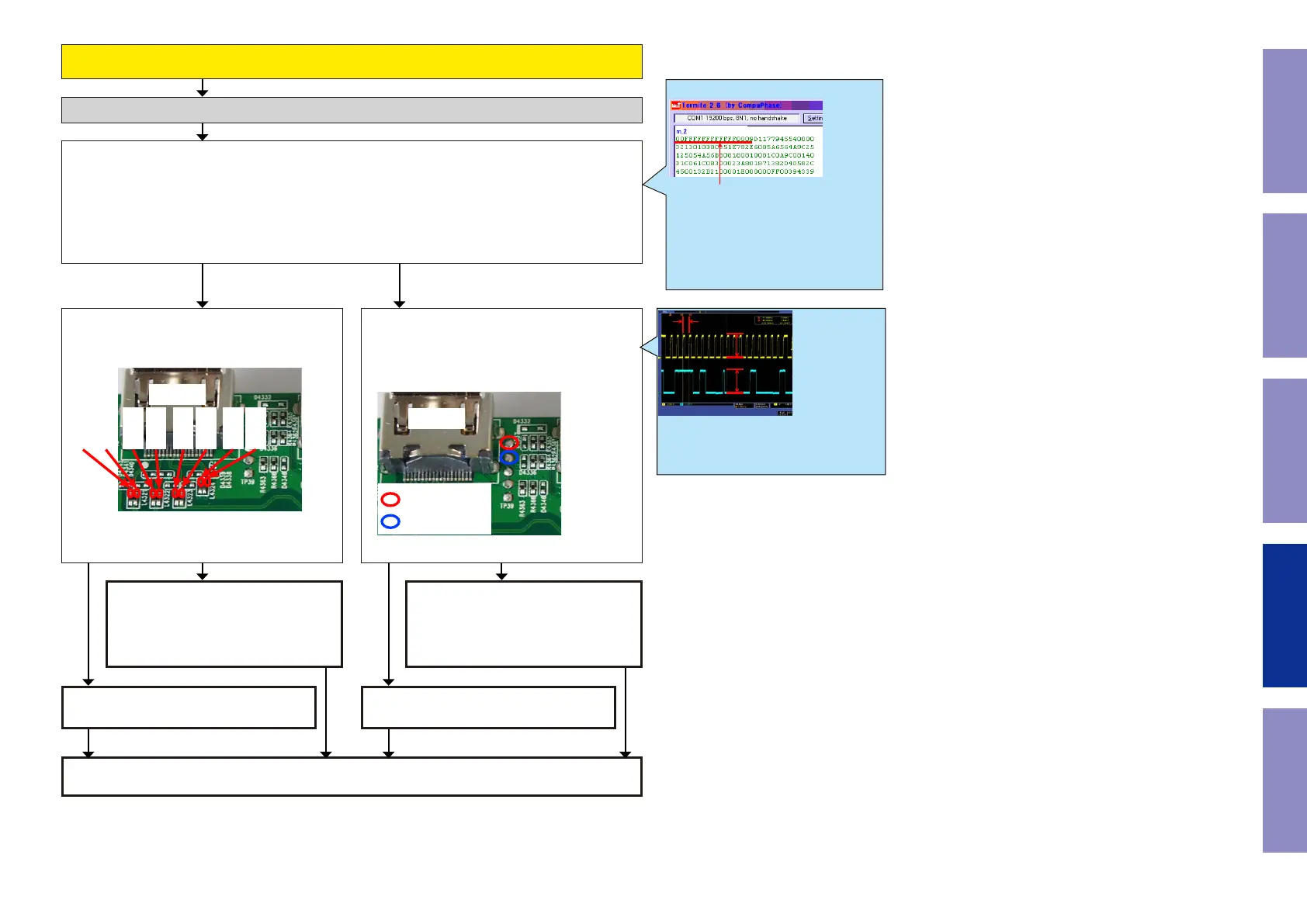1307x924 pixels.
Task: Select hex line starting with 125054A56B
Action: pyautogui.click(x=744, y=156)
